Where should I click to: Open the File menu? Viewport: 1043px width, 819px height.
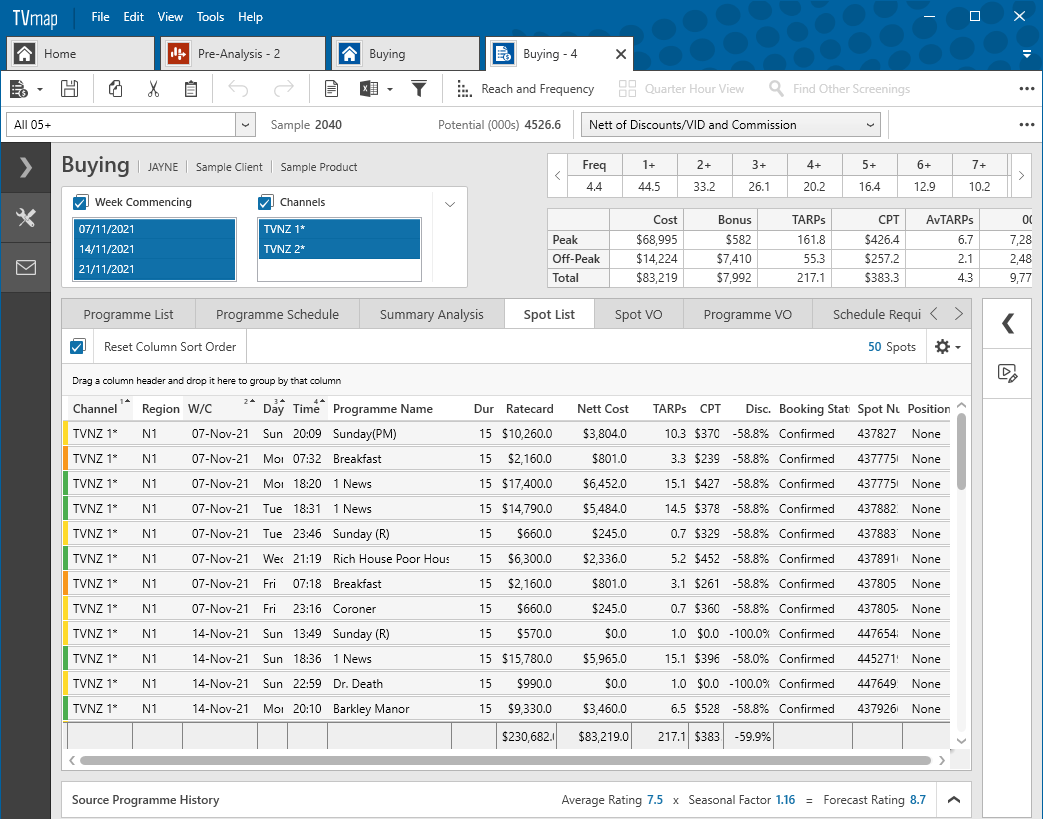click(x=100, y=17)
